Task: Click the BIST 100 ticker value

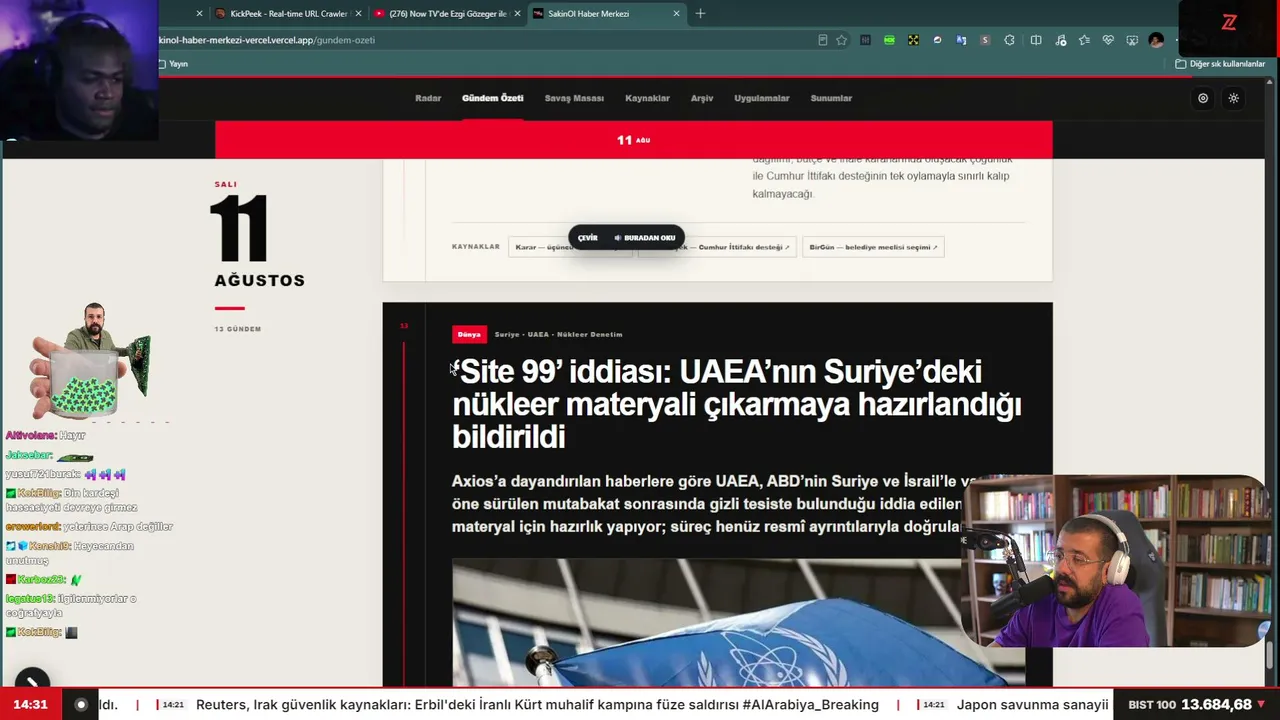Action: [x=1216, y=704]
